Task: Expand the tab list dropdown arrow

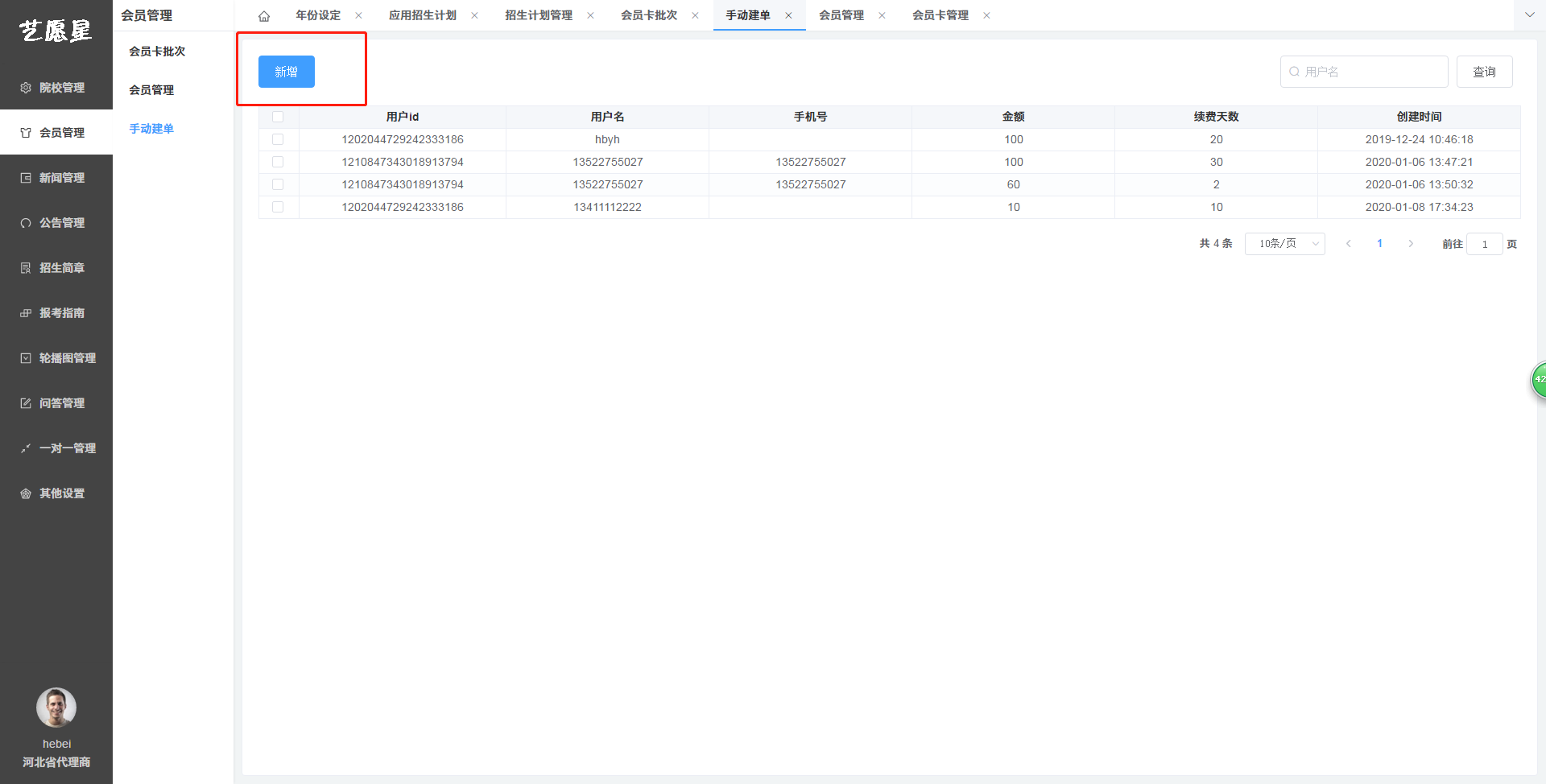Action: tap(1529, 15)
